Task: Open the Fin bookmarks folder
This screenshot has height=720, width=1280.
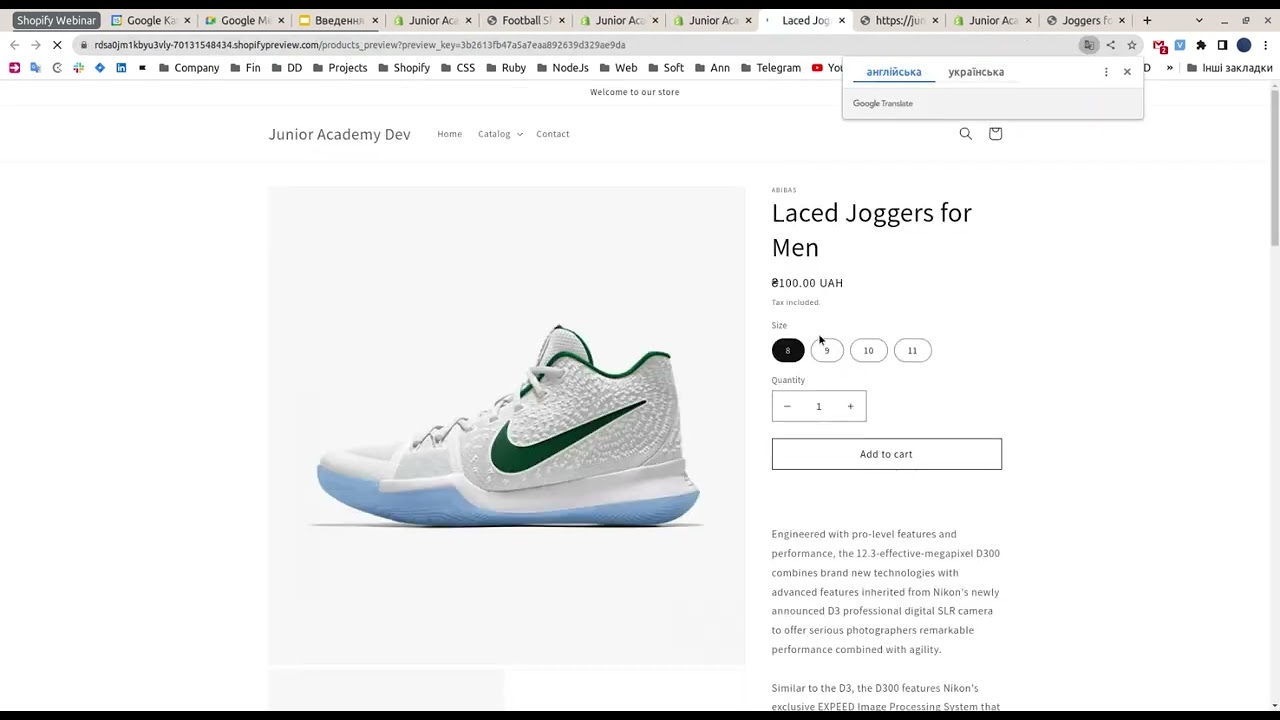Action: tap(245, 68)
